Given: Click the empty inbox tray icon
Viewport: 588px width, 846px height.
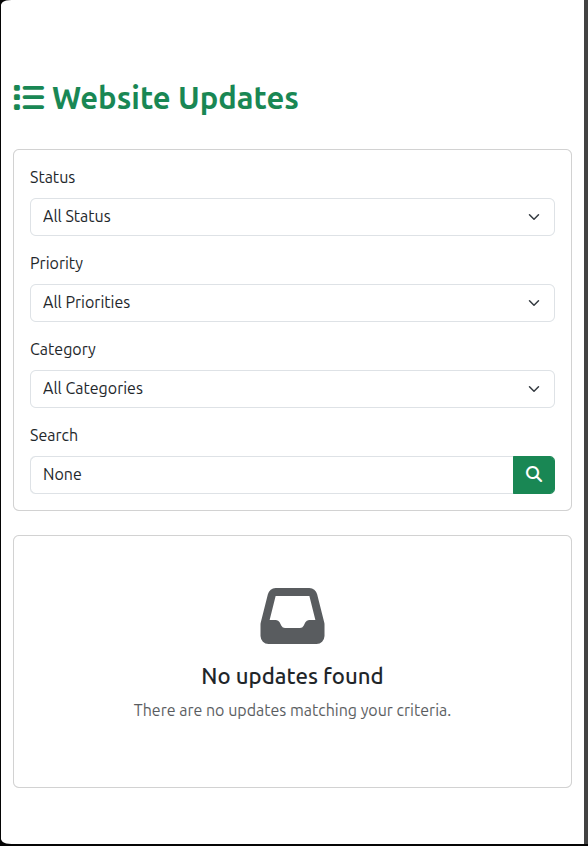Looking at the screenshot, I should pos(292,614).
